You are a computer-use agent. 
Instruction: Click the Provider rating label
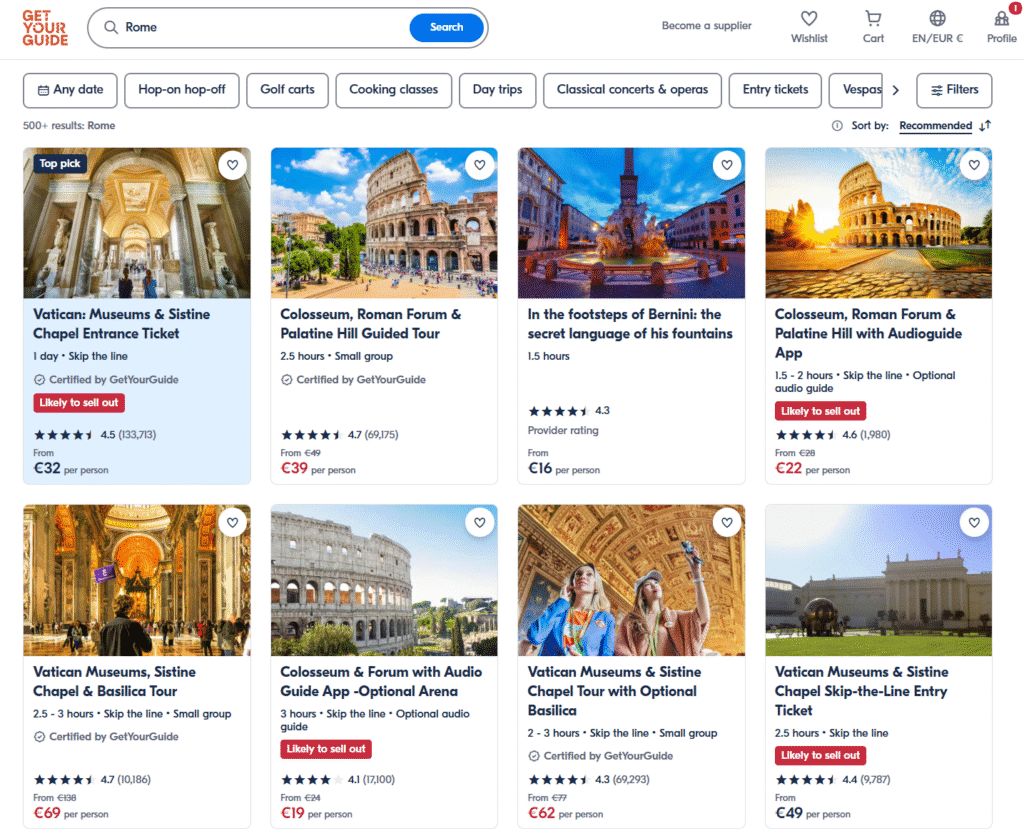click(563, 430)
